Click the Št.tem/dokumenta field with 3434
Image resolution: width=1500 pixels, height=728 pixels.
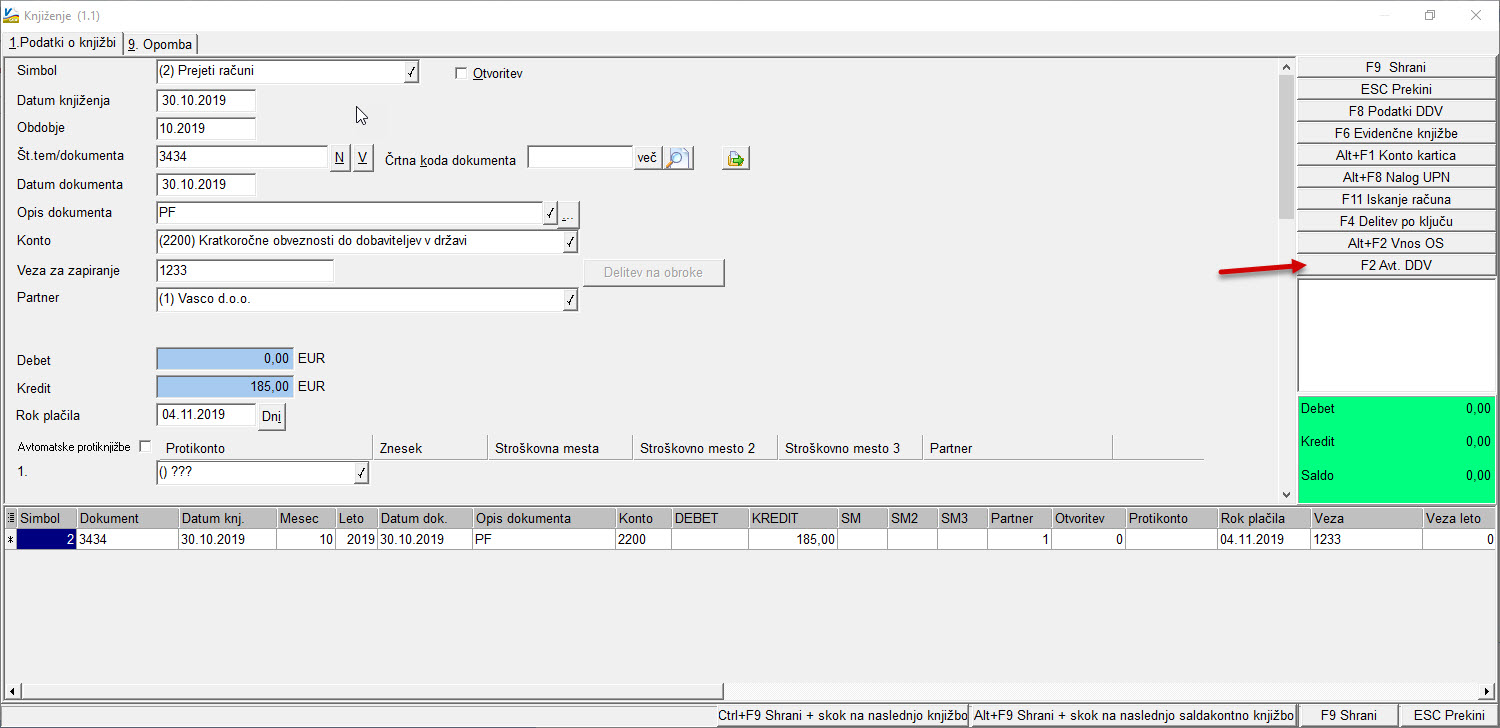[242, 157]
